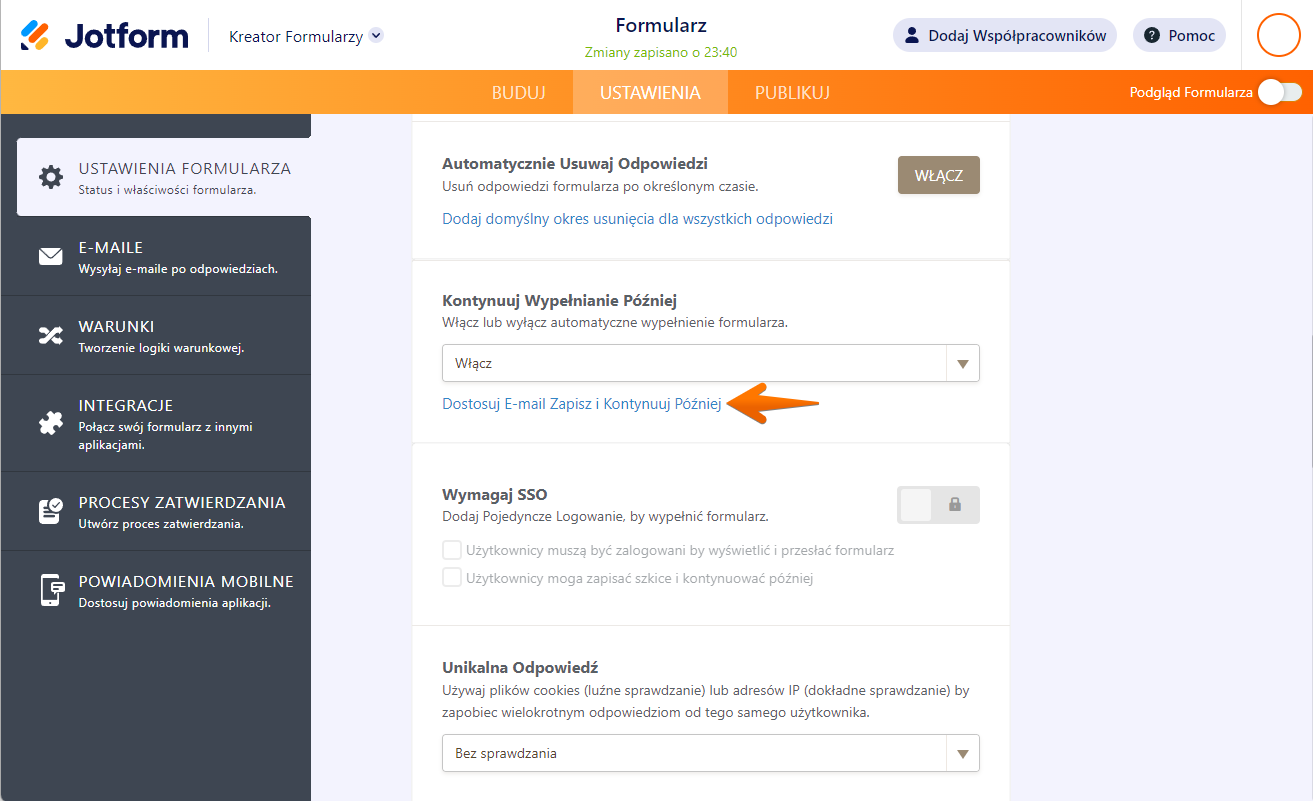
Task: Click the Powiadomienia Mobilne phone icon
Action: point(50,590)
